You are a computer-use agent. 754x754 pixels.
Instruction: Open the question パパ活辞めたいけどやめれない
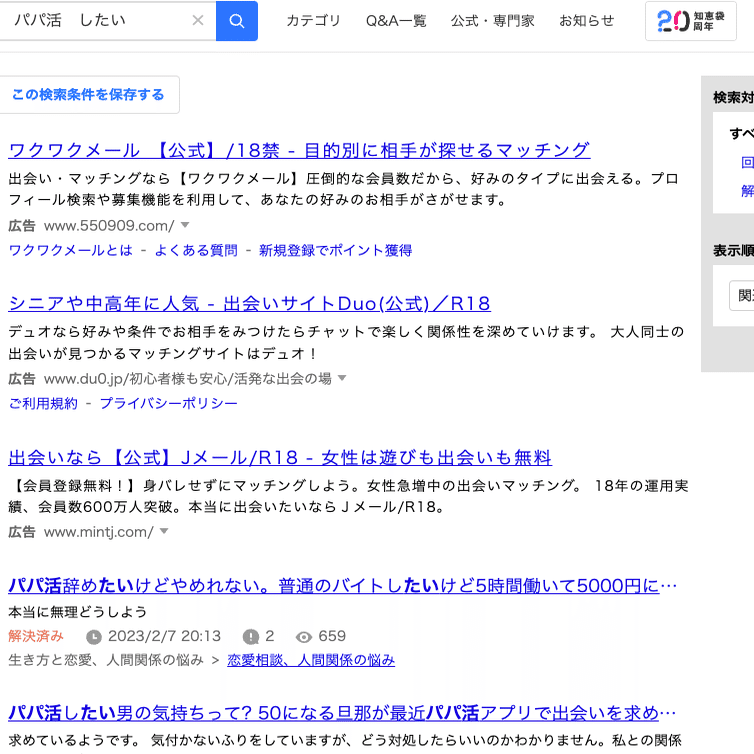(x=342, y=585)
